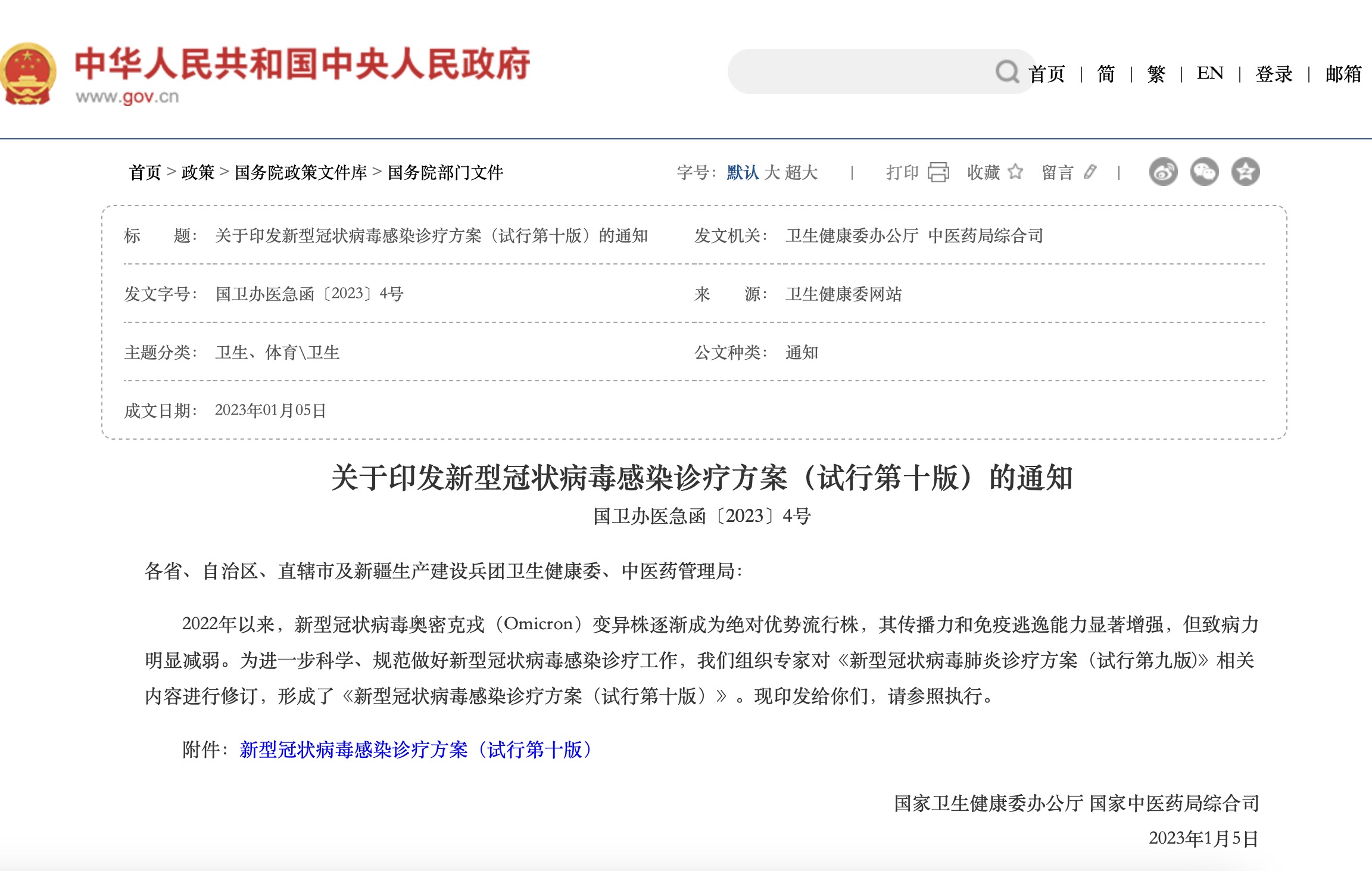1372x871 pixels.
Task: Go to 国务院政策文件库 breadcrumb
Action: 301,173
